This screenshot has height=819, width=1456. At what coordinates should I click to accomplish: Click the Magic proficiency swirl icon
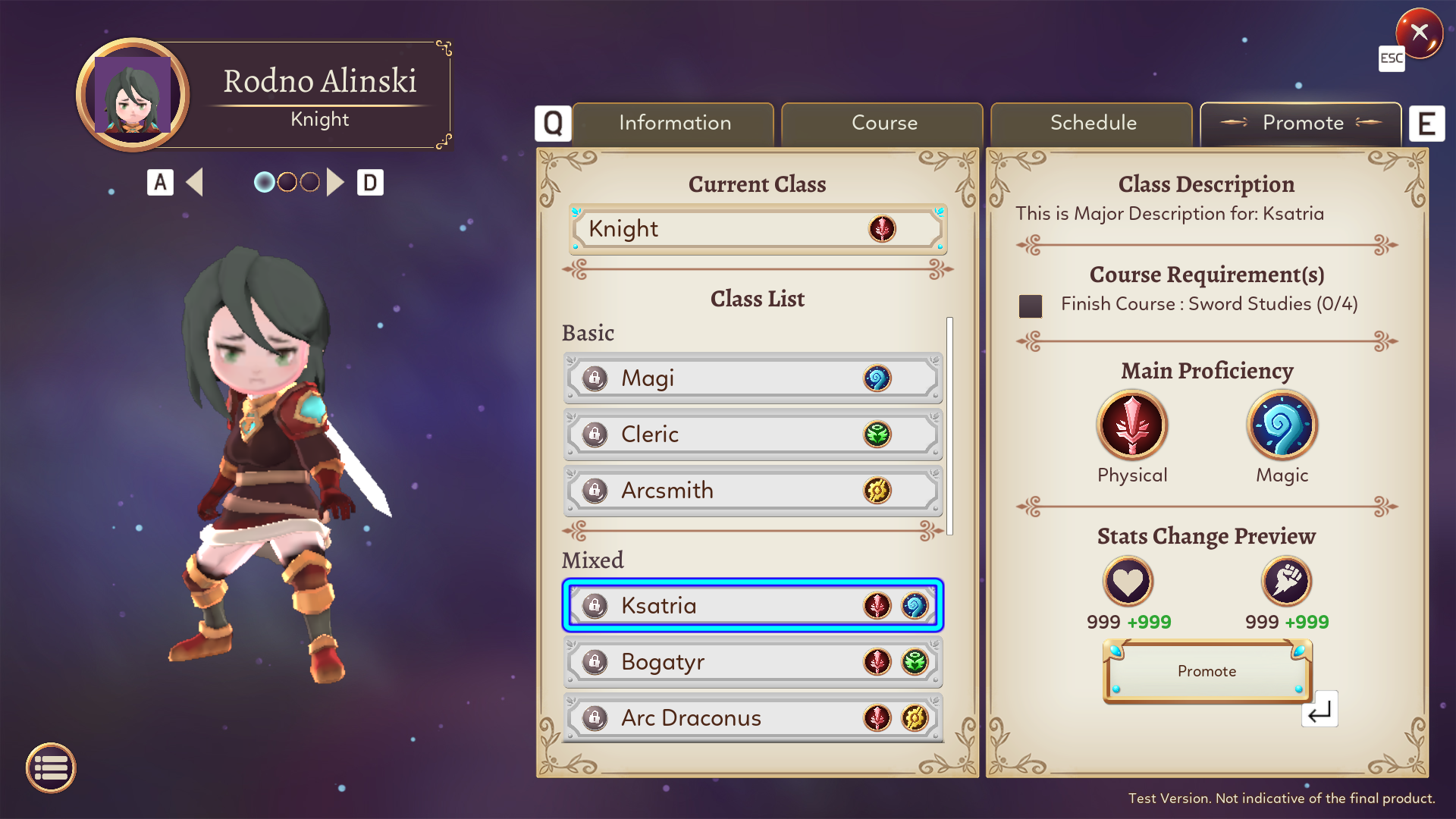point(1282,426)
